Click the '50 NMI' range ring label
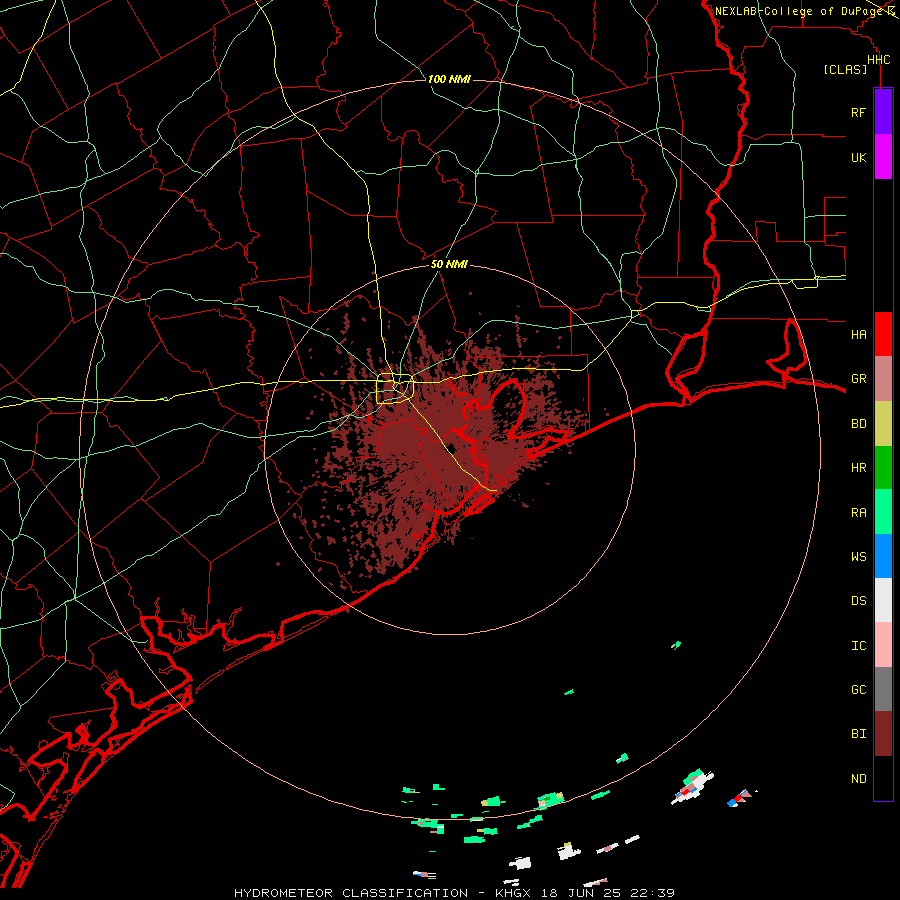Image resolution: width=900 pixels, height=900 pixels. coord(449,264)
